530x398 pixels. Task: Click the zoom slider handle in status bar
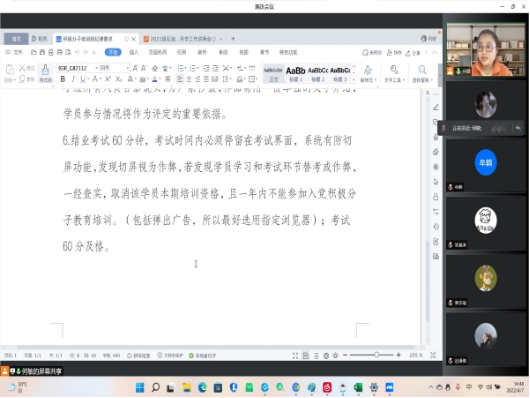pos(376,355)
